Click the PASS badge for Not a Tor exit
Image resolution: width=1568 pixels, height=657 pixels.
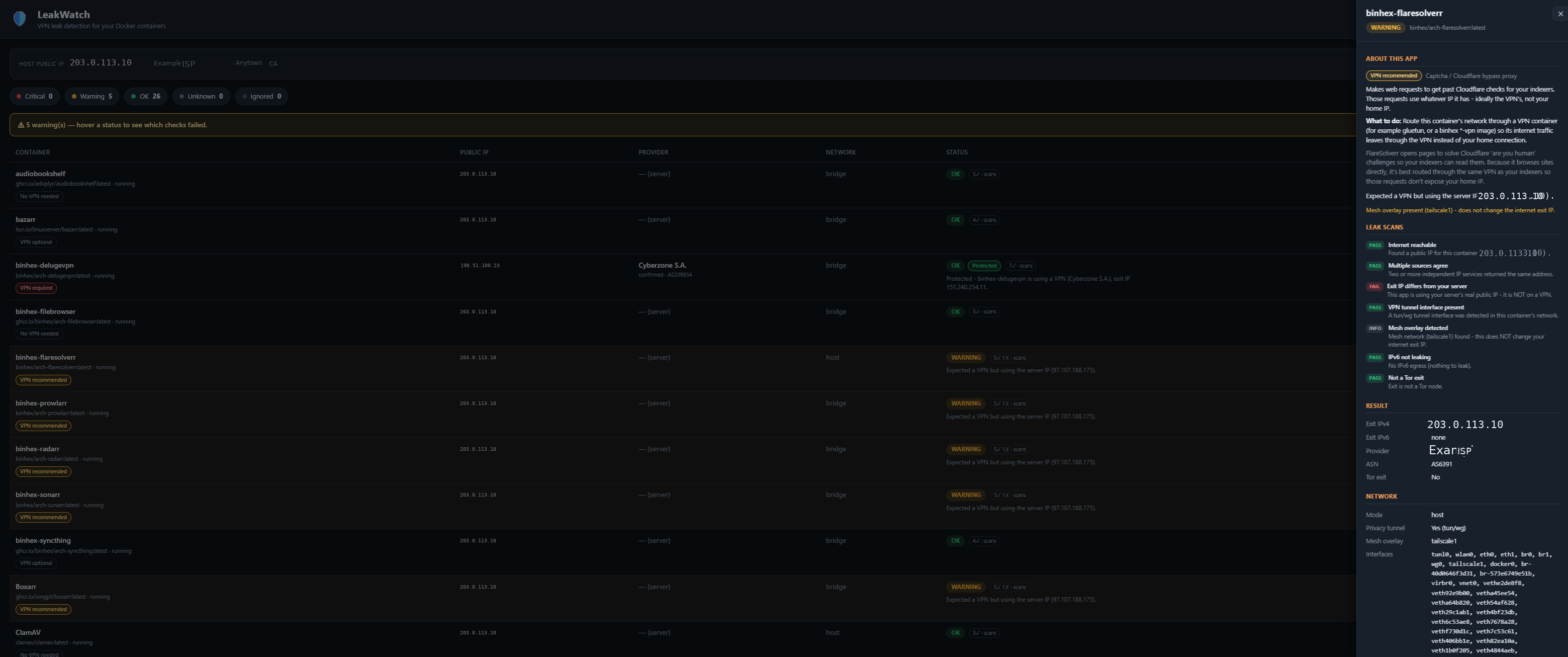click(1375, 378)
